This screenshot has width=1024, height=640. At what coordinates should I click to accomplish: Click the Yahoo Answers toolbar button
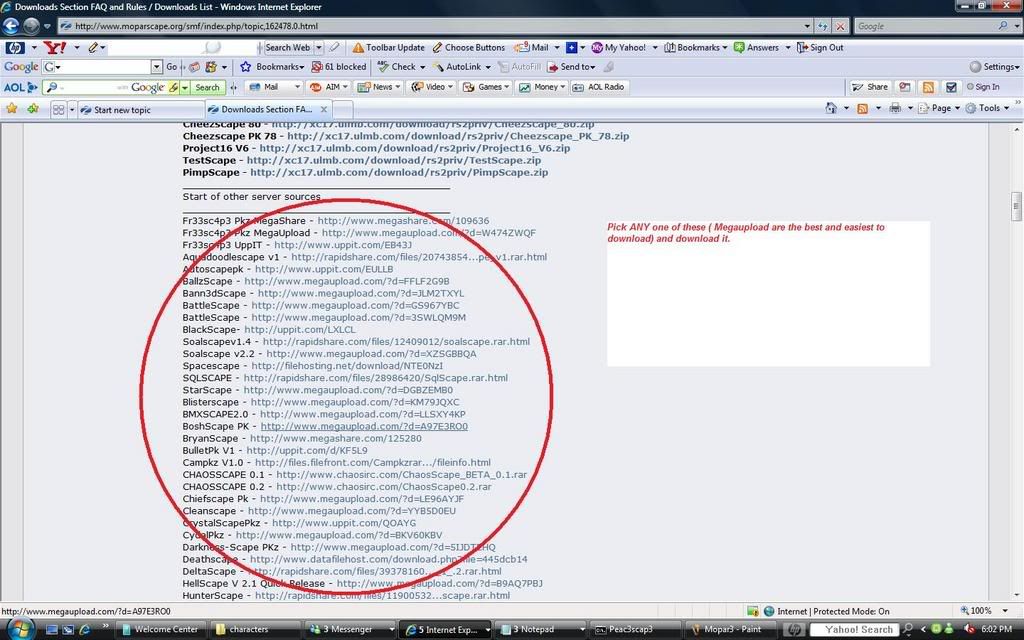click(756, 48)
